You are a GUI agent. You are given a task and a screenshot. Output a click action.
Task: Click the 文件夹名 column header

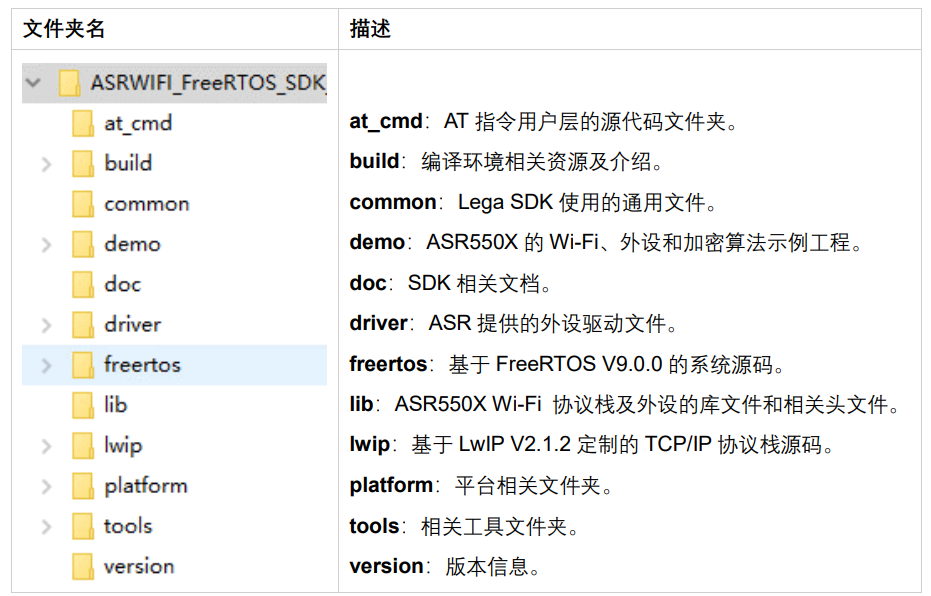[64, 28]
